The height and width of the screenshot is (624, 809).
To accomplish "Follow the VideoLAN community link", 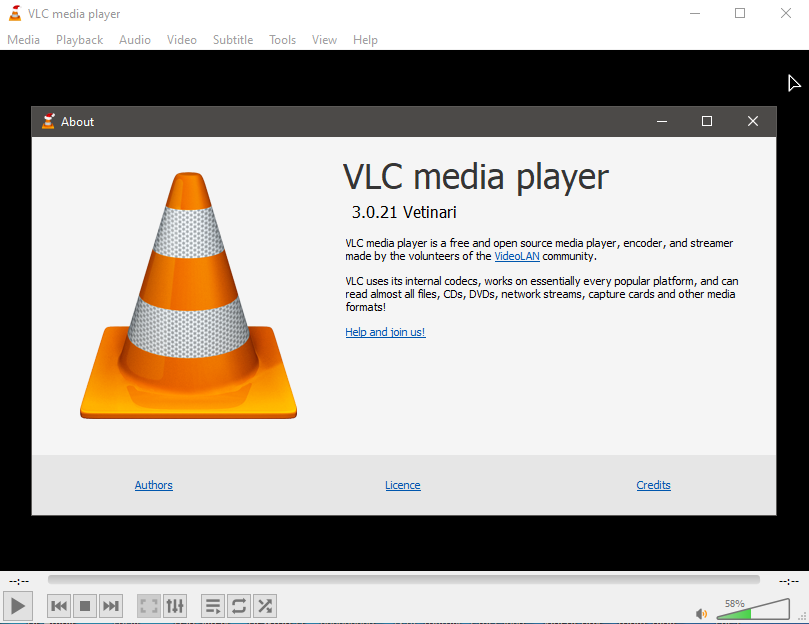I will click(517, 257).
